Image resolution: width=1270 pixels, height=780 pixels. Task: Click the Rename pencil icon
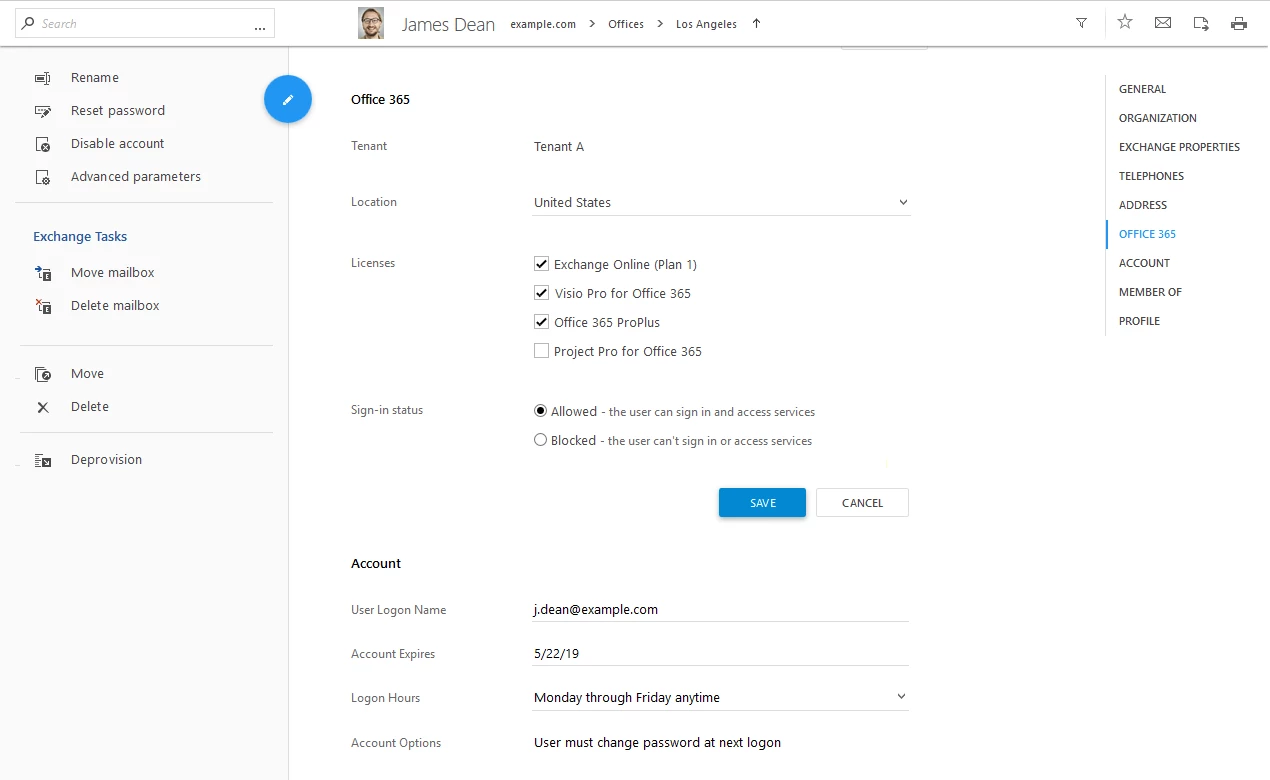[x=43, y=78]
